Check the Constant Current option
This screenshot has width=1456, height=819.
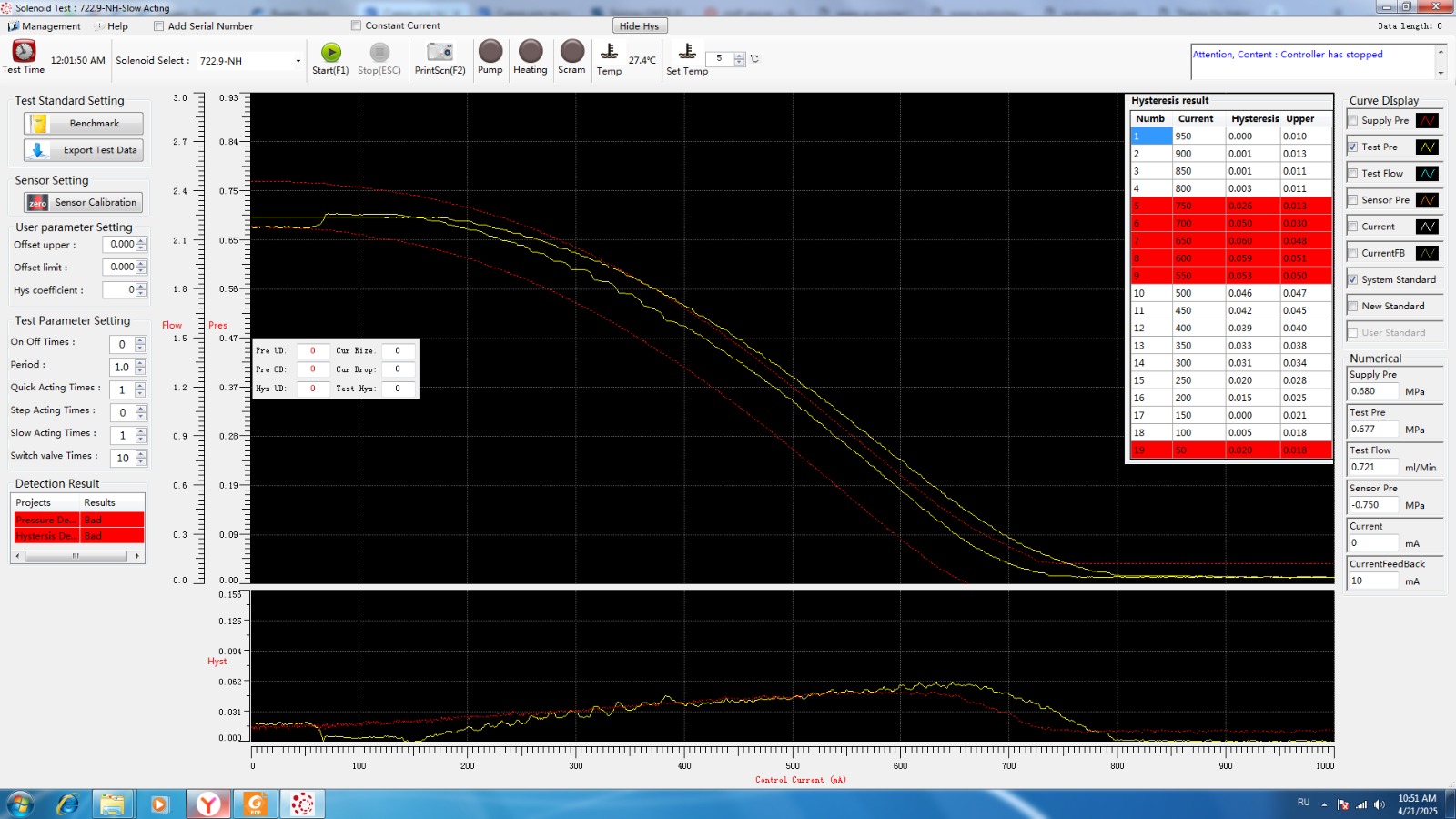pos(356,25)
